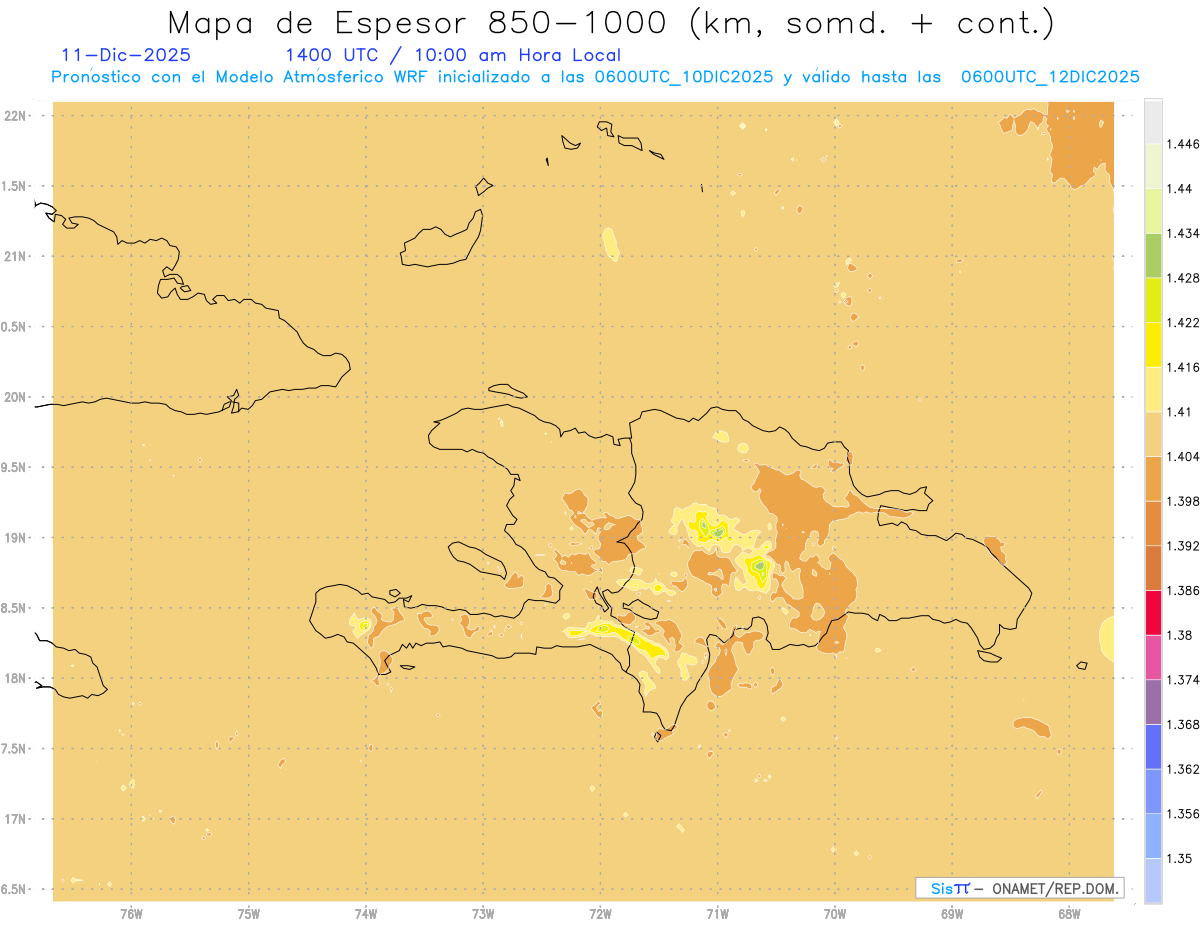Click the '17N' latitude axis label
The height and width of the screenshot is (927, 1200).
[x=17, y=819]
